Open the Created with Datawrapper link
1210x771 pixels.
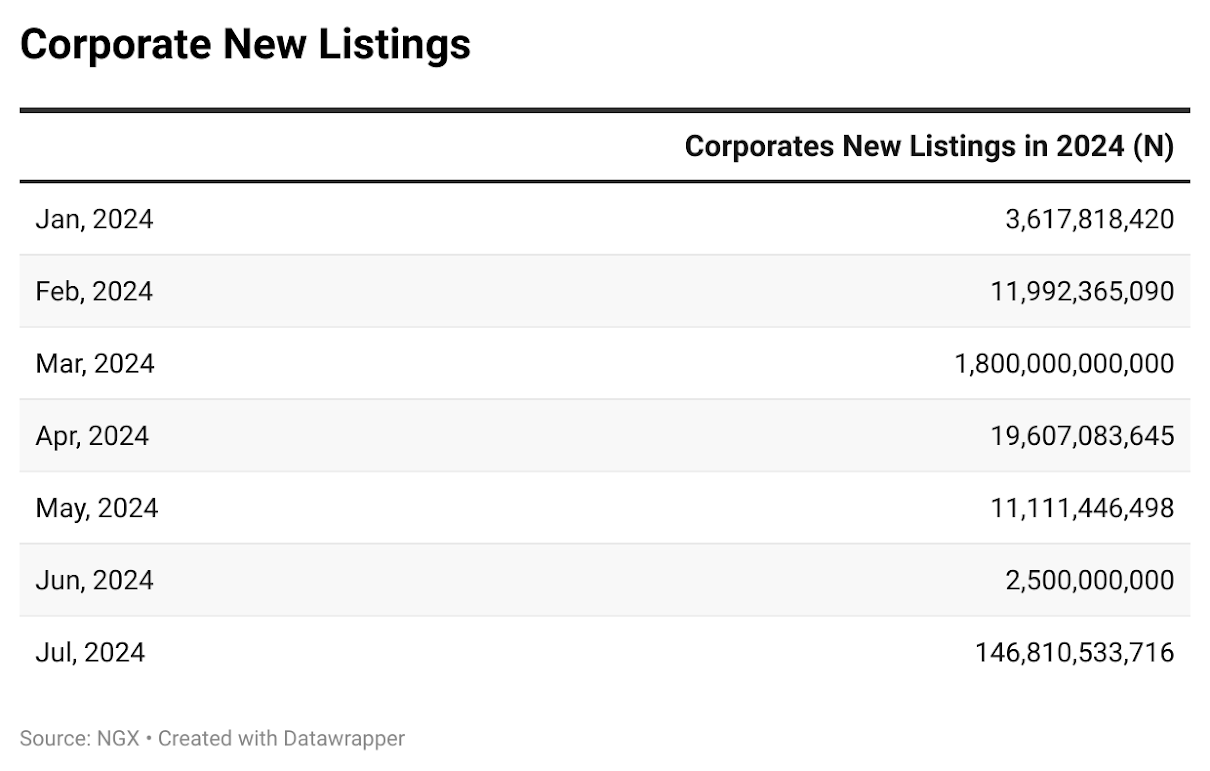pos(281,739)
